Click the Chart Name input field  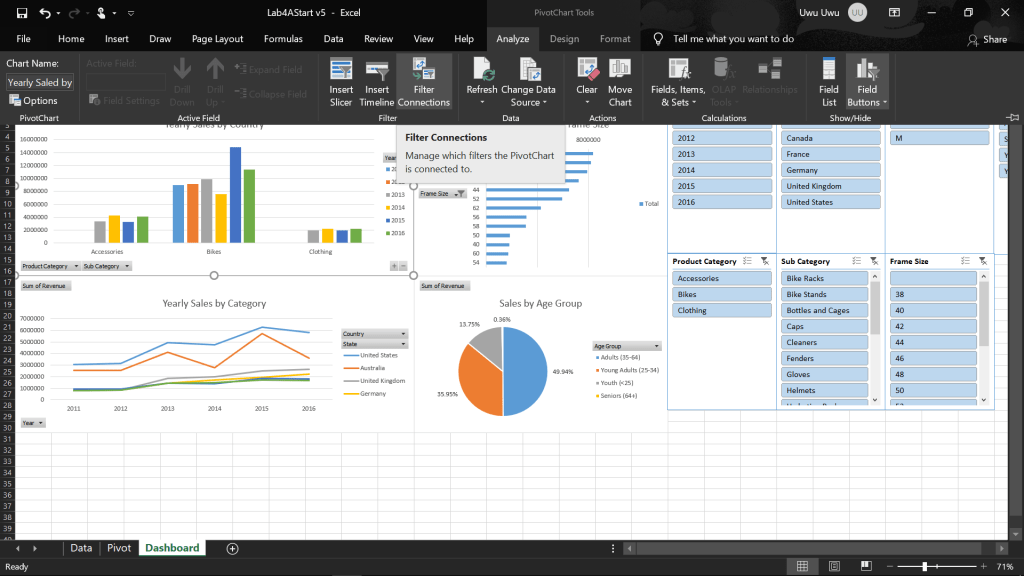(x=40, y=83)
